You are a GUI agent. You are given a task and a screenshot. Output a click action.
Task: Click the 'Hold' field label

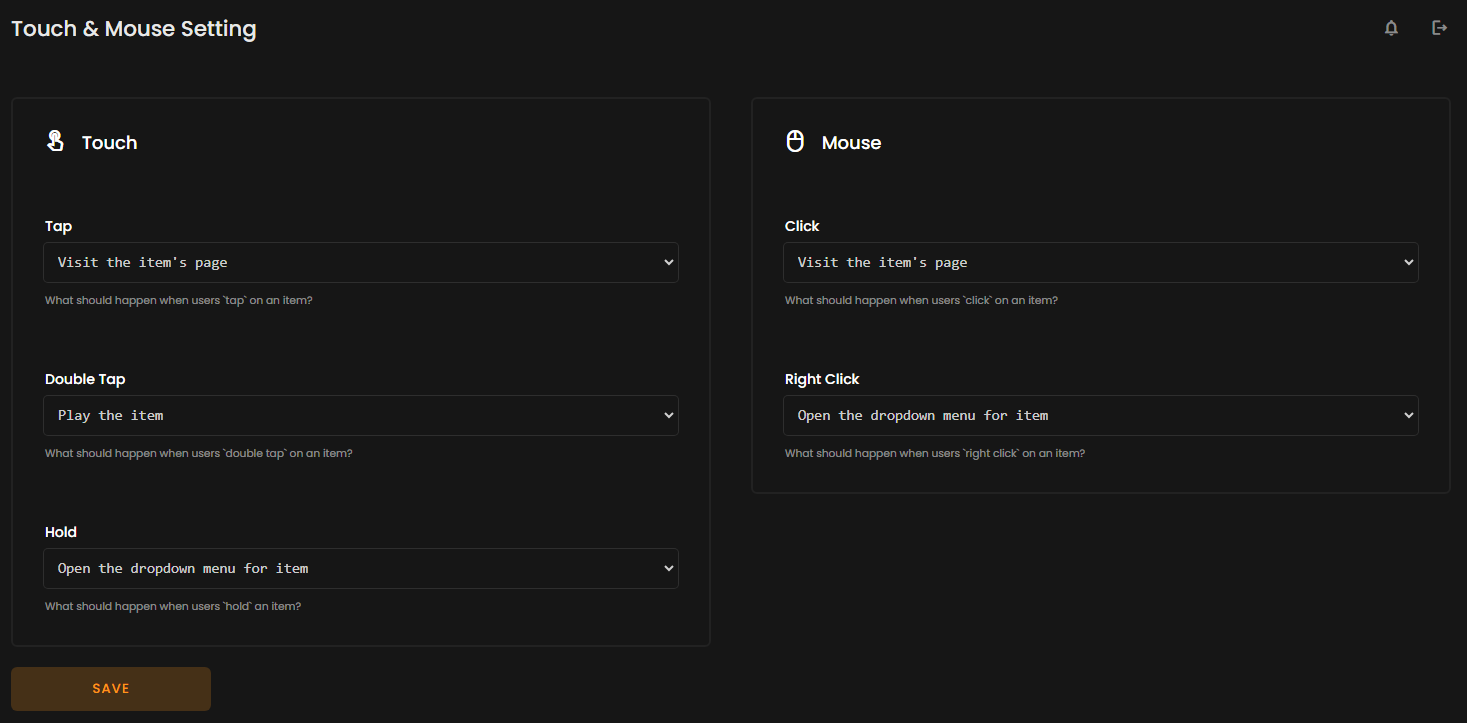61,532
